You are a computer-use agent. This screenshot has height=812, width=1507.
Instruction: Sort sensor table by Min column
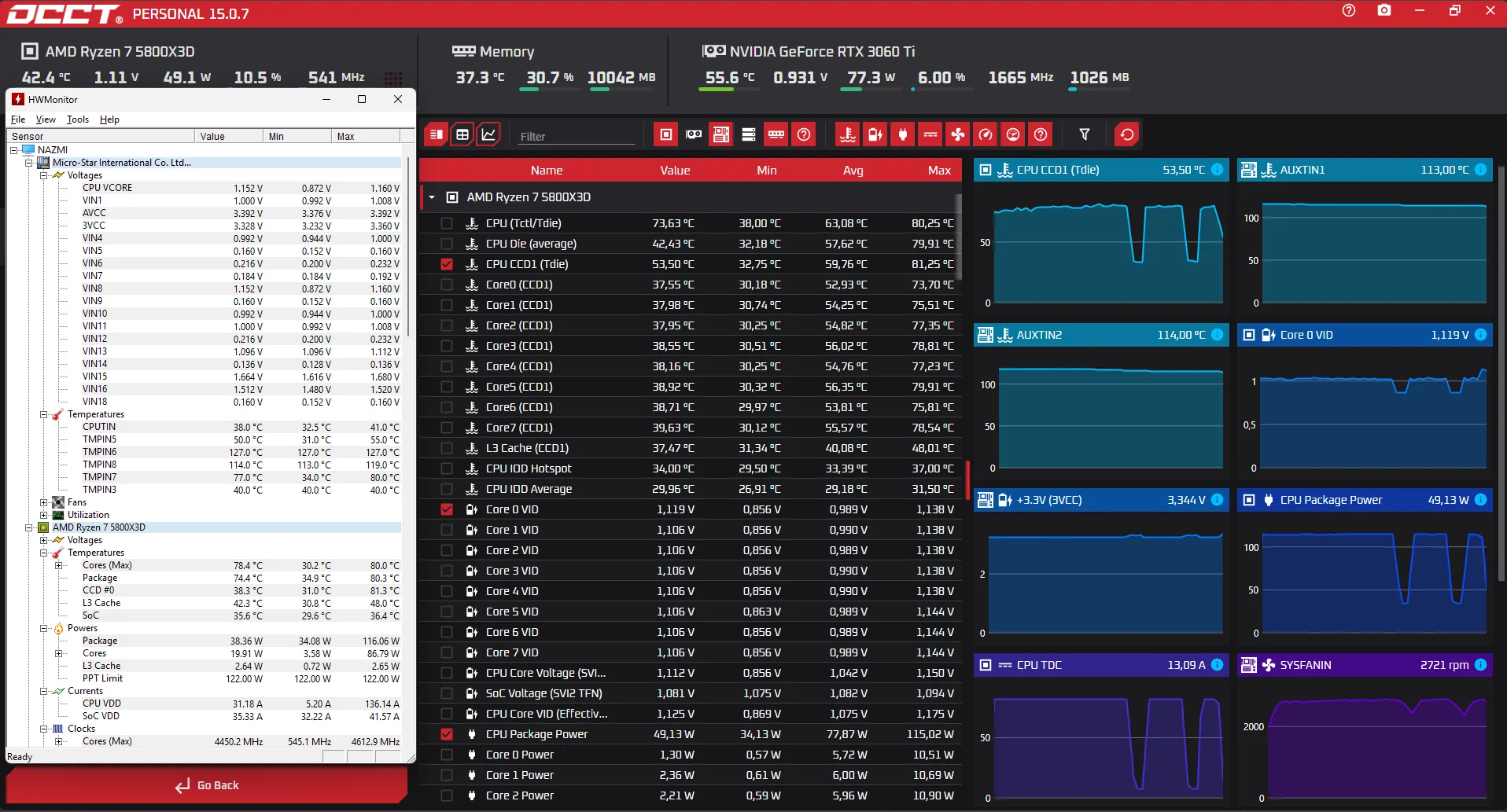767,171
